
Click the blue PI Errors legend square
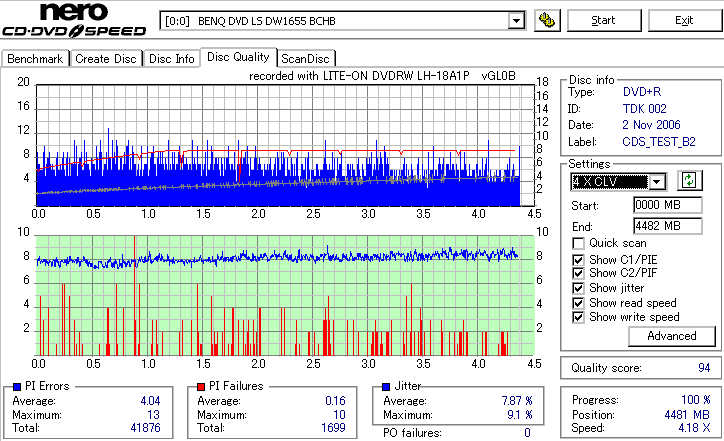(x=17, y=387)
